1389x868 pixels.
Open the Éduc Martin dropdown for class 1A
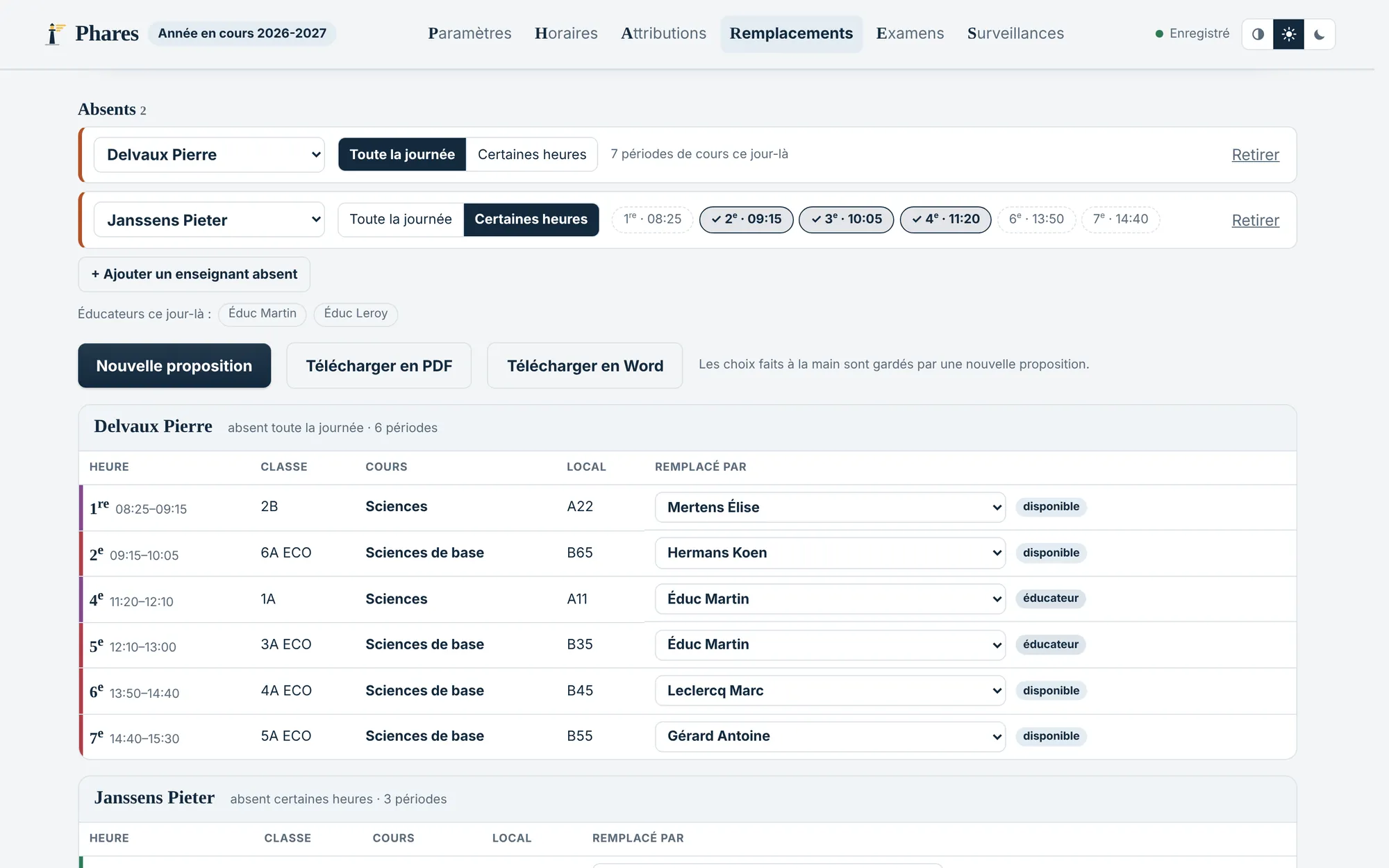pos(830,599)
